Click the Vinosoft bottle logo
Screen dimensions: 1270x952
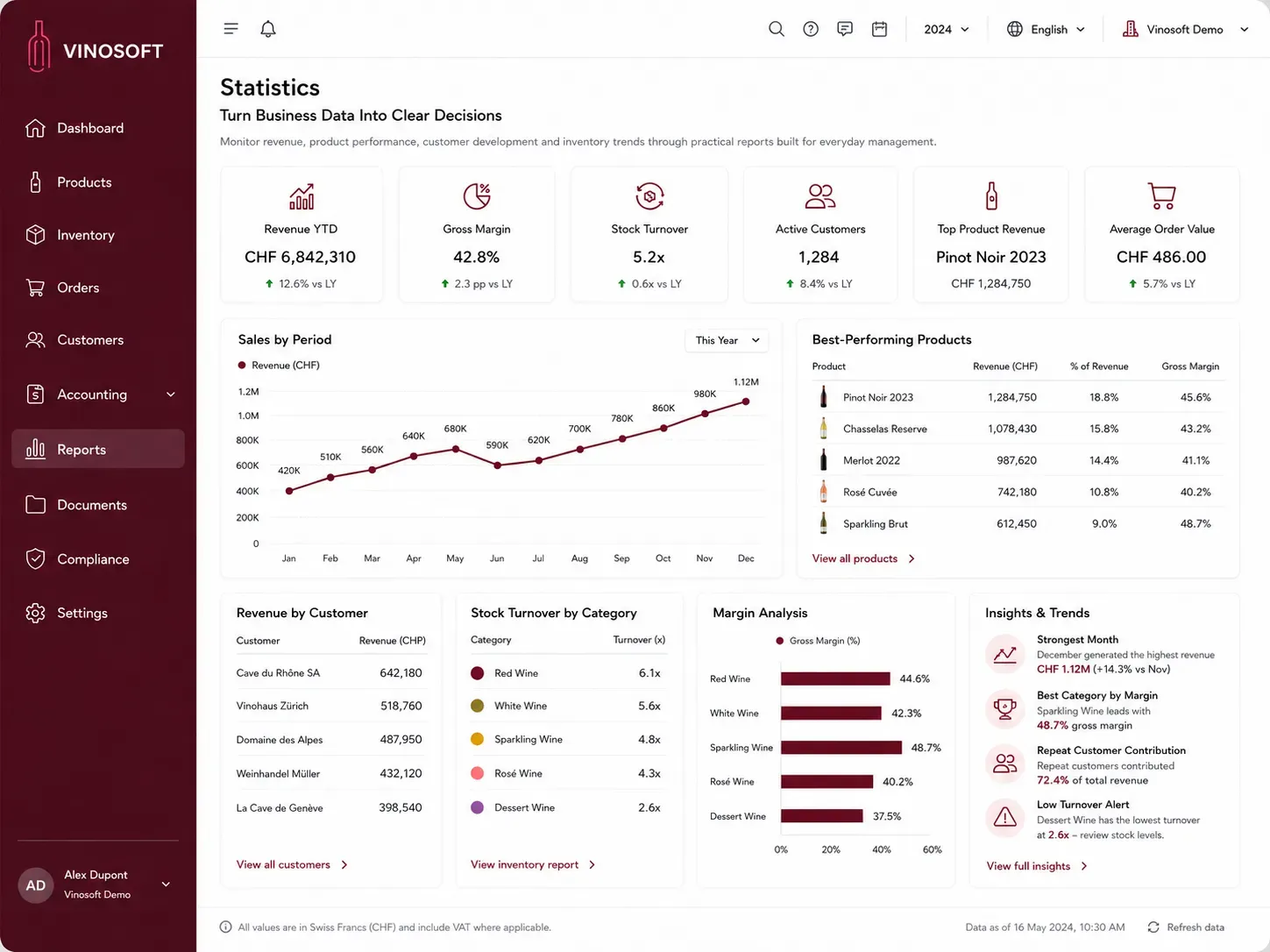click(x=38, y=46)
